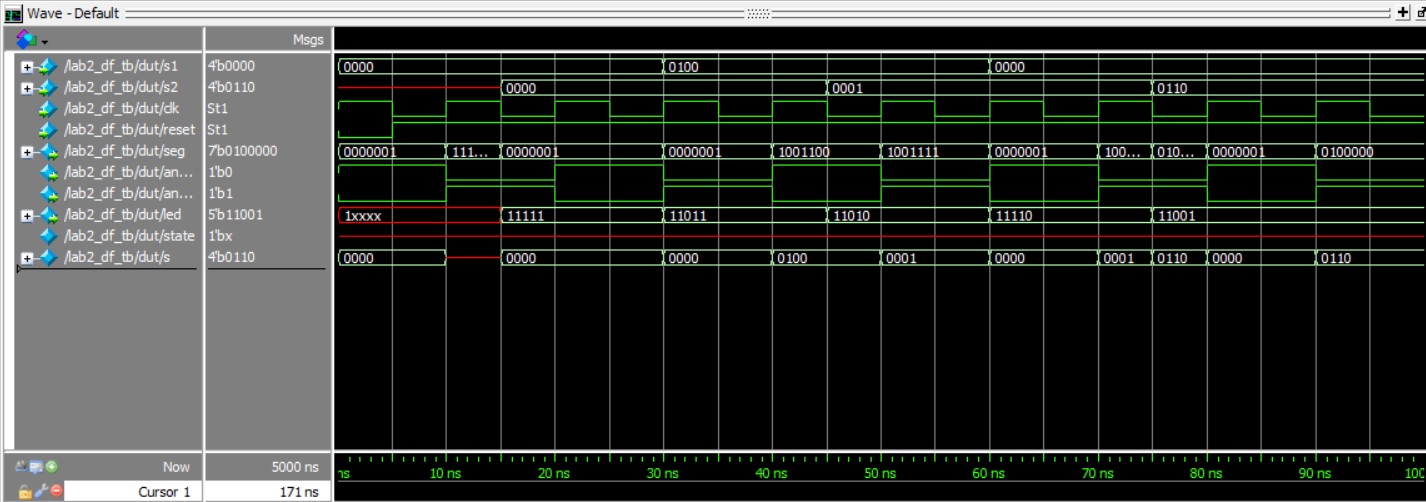Click the signal icon of the last row /lab2_df_tb/dut/s
Screen dimensions: 1426x502
click(x=47, y=257)
